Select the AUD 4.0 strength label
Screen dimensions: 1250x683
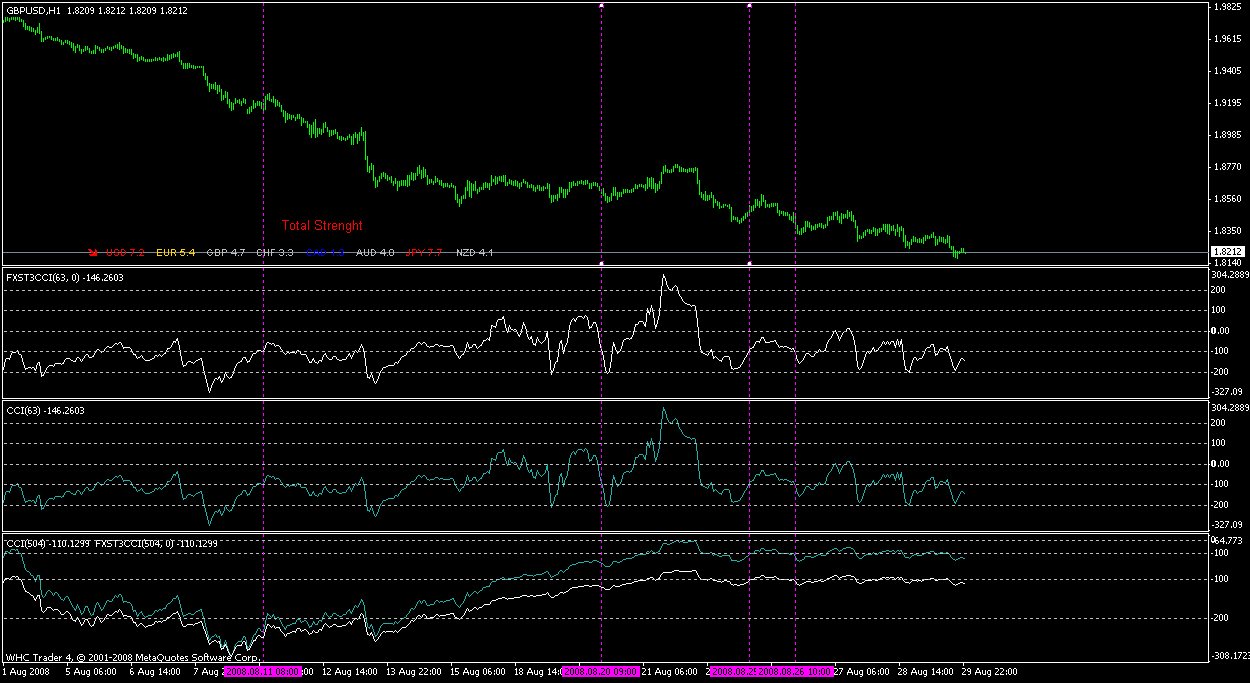tap(375, 253)
